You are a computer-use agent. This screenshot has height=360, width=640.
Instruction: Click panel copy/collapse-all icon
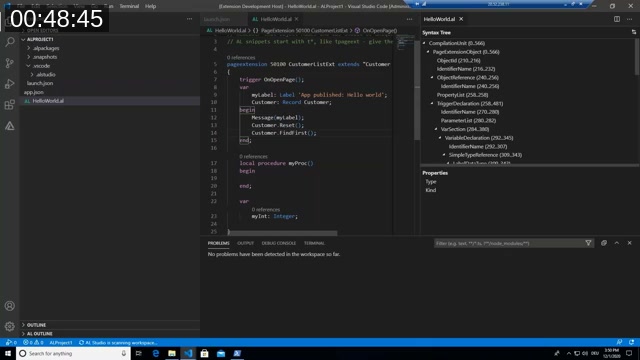tap(604, 243)
